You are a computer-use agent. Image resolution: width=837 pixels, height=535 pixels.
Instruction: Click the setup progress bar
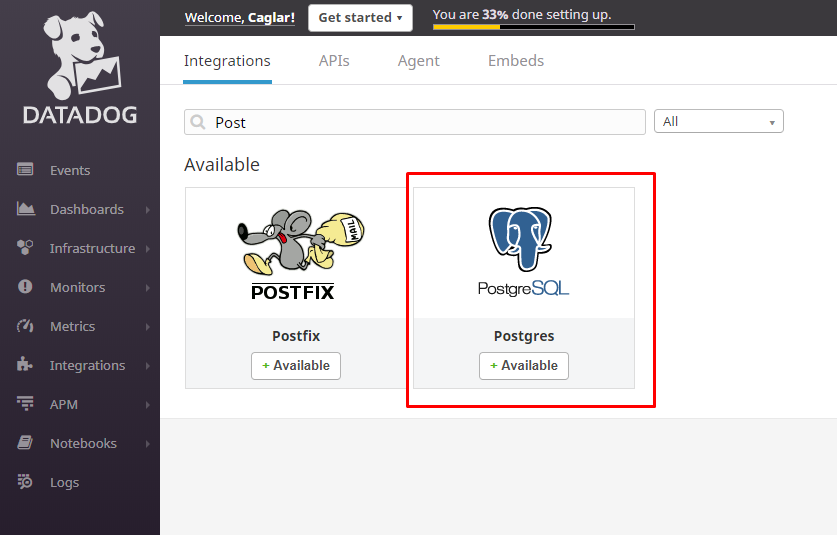tap(534, 27)
